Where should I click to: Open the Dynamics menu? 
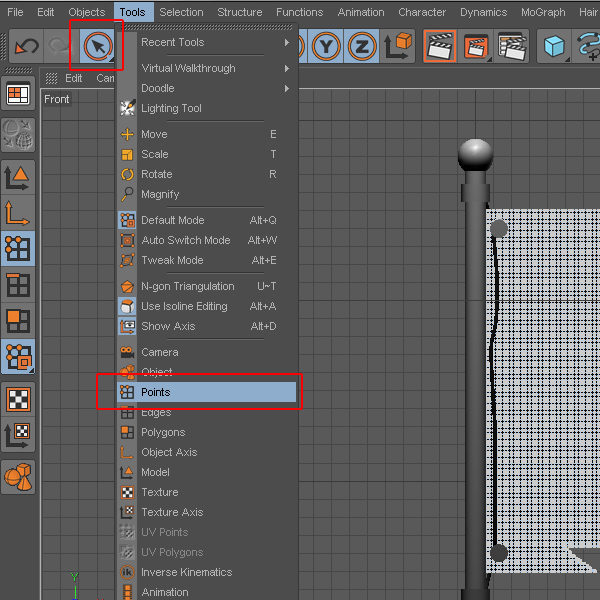484,12
